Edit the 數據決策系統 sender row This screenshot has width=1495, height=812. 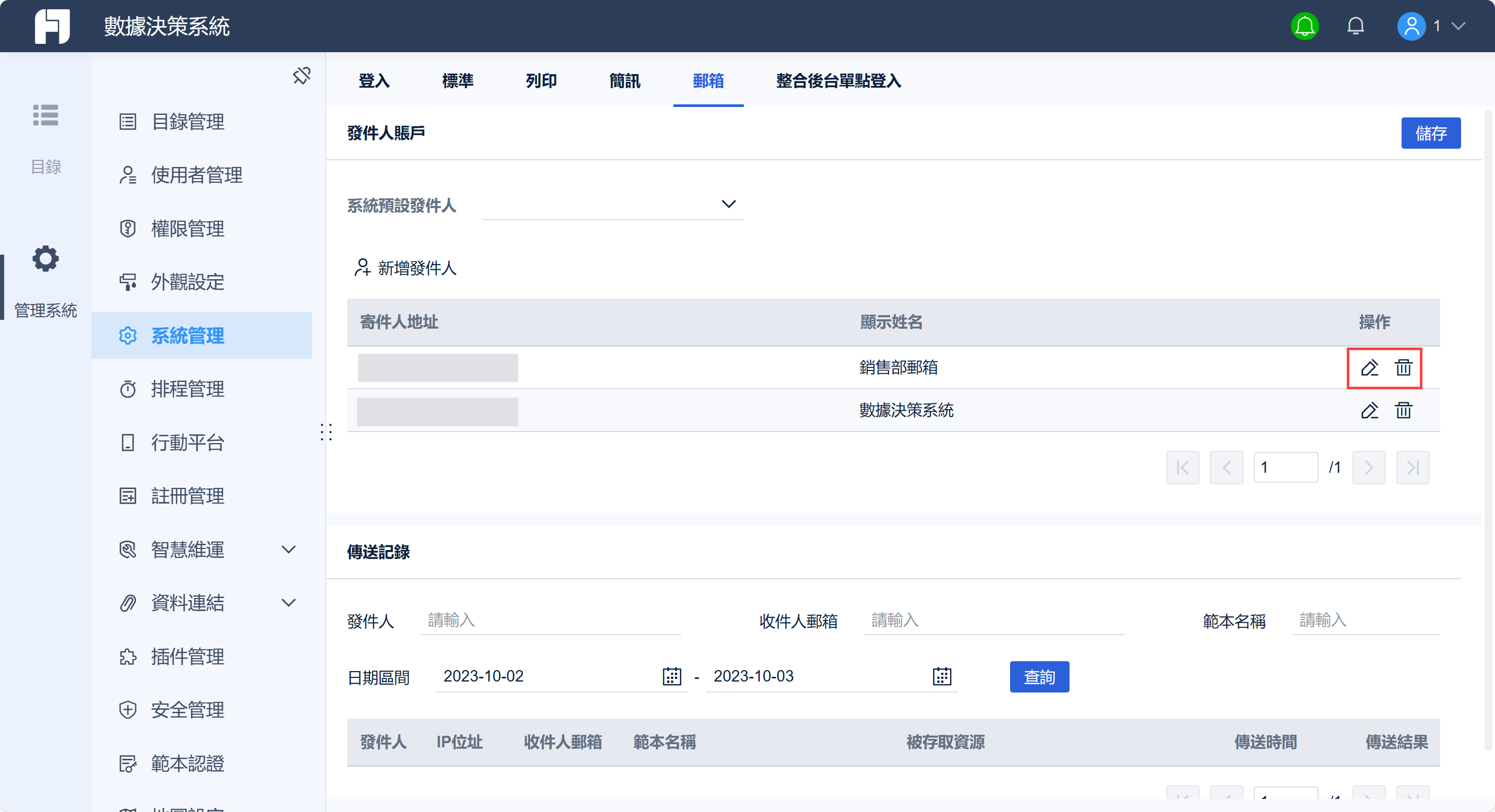pyautogui.click(x=1369, y=411)
